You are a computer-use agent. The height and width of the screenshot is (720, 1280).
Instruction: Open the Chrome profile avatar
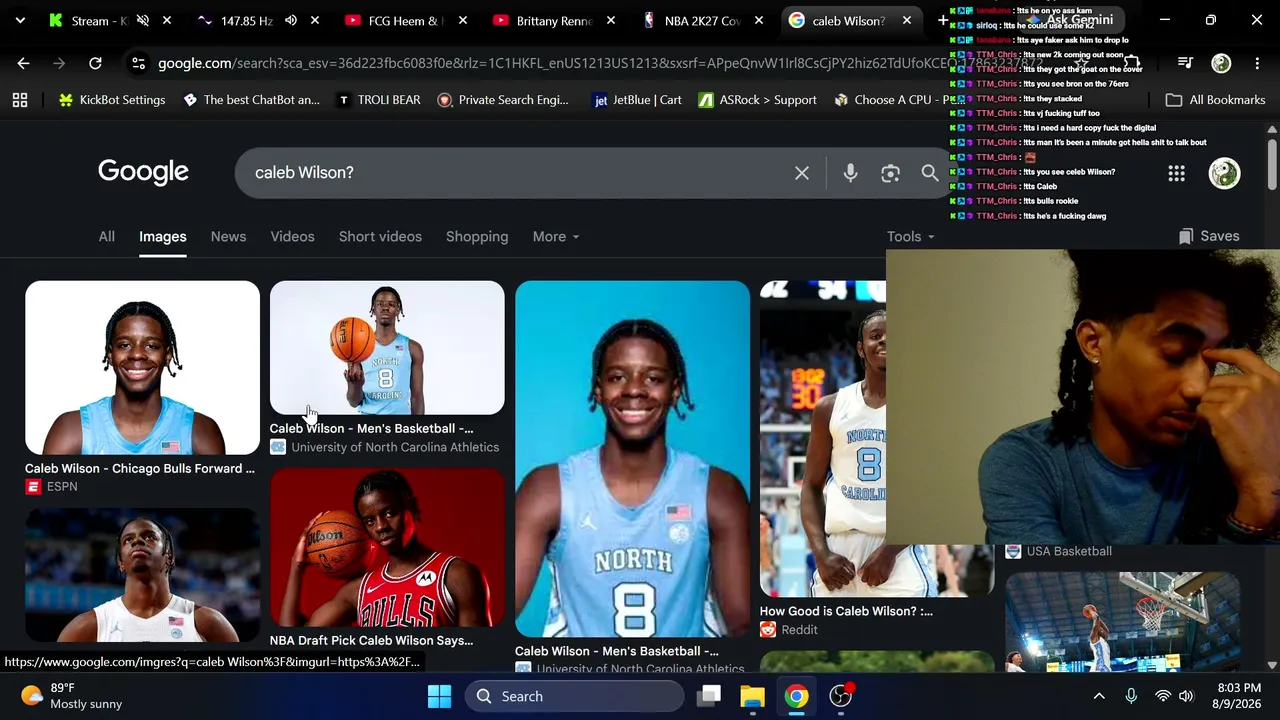(1221, 63)
